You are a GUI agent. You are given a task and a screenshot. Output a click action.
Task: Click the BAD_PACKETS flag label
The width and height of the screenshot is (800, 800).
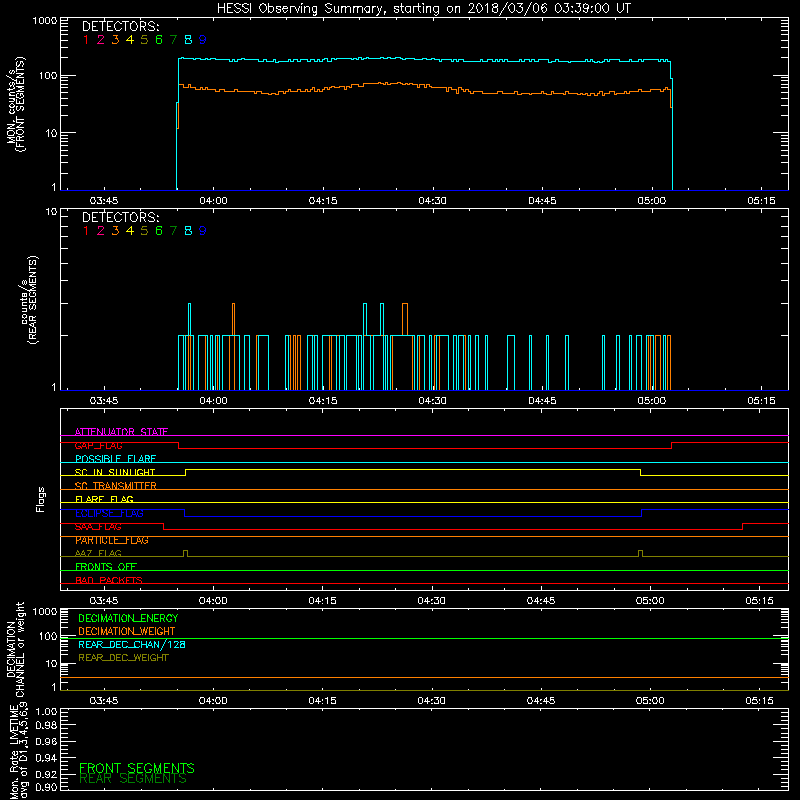tap(109, 580)
